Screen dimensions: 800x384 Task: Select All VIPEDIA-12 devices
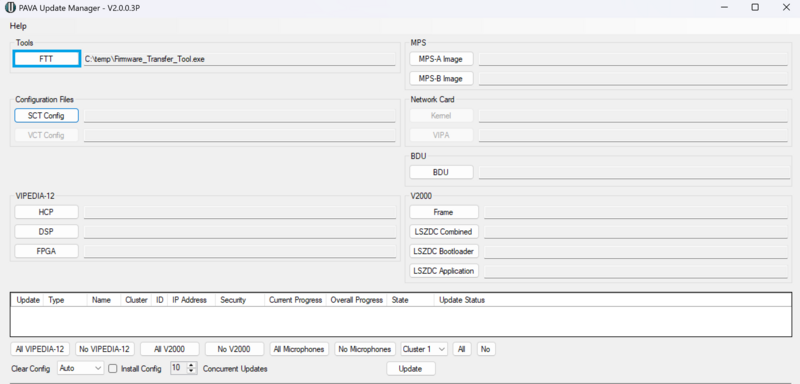point(40,349)
